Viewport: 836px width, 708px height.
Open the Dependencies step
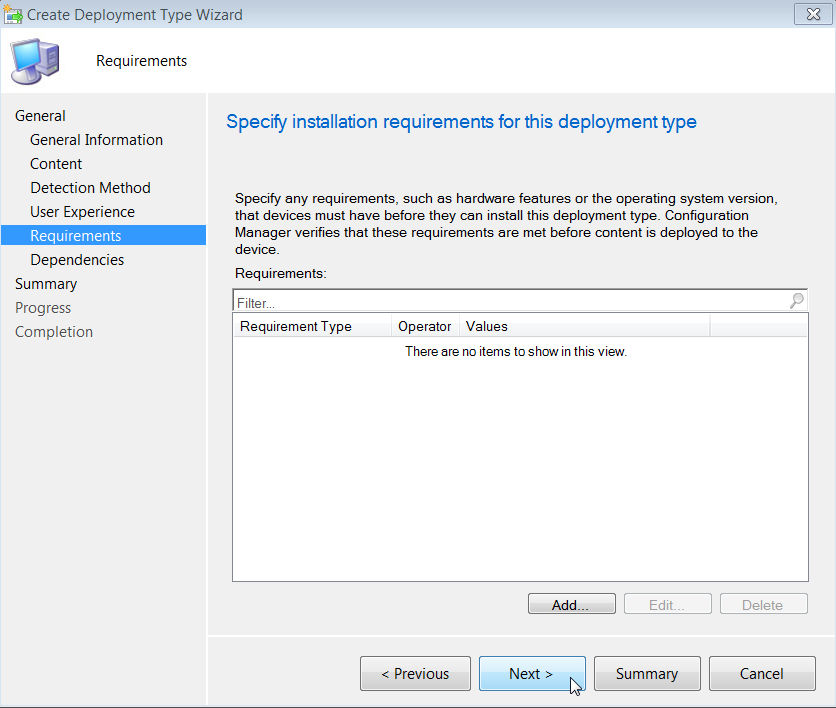[77, 259]
